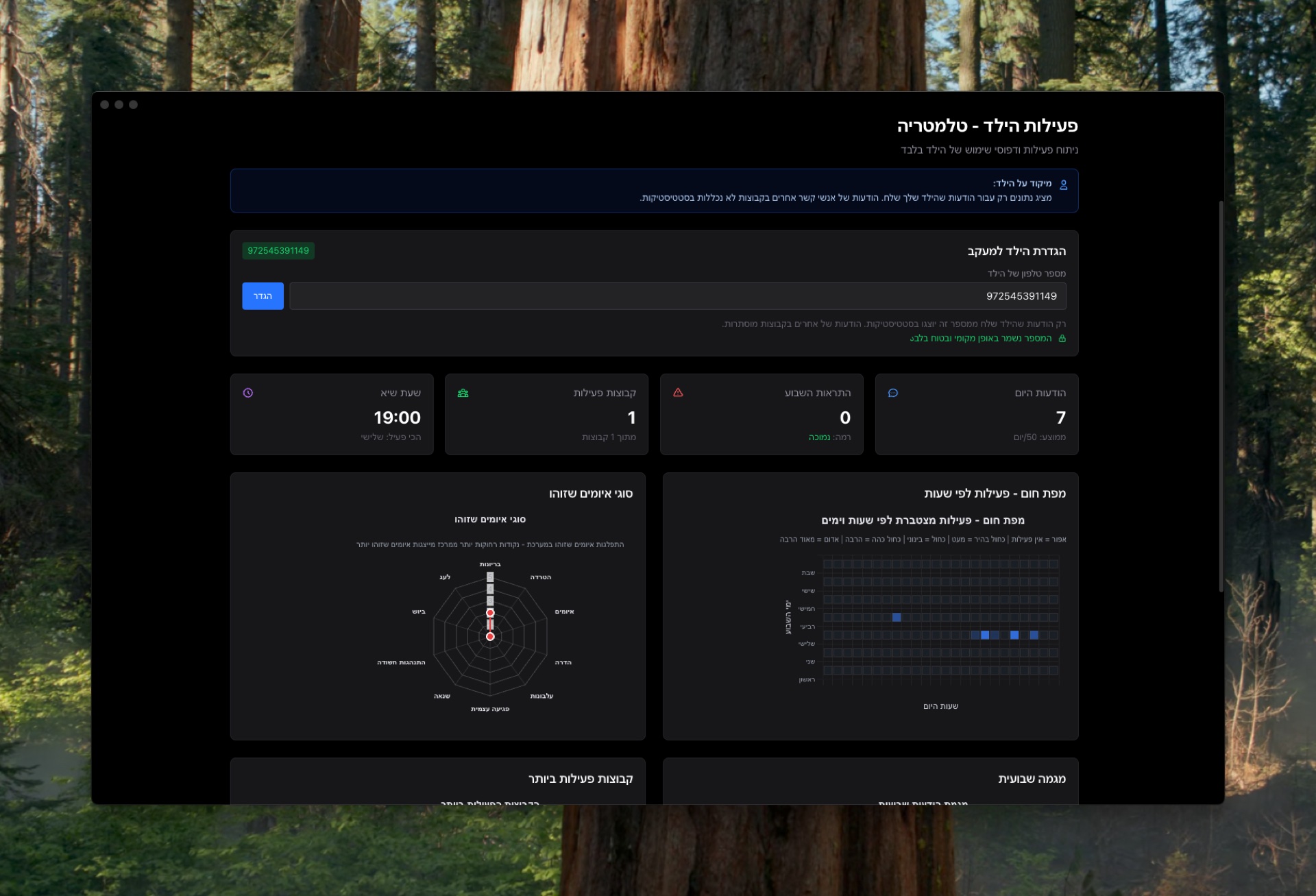Click the lone blue heatmap cell above Tuesday row

[897, 617]
